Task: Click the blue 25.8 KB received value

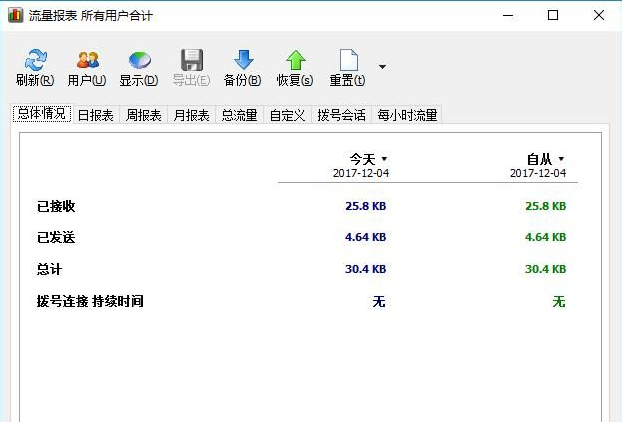Action: (x=365, y=206)
